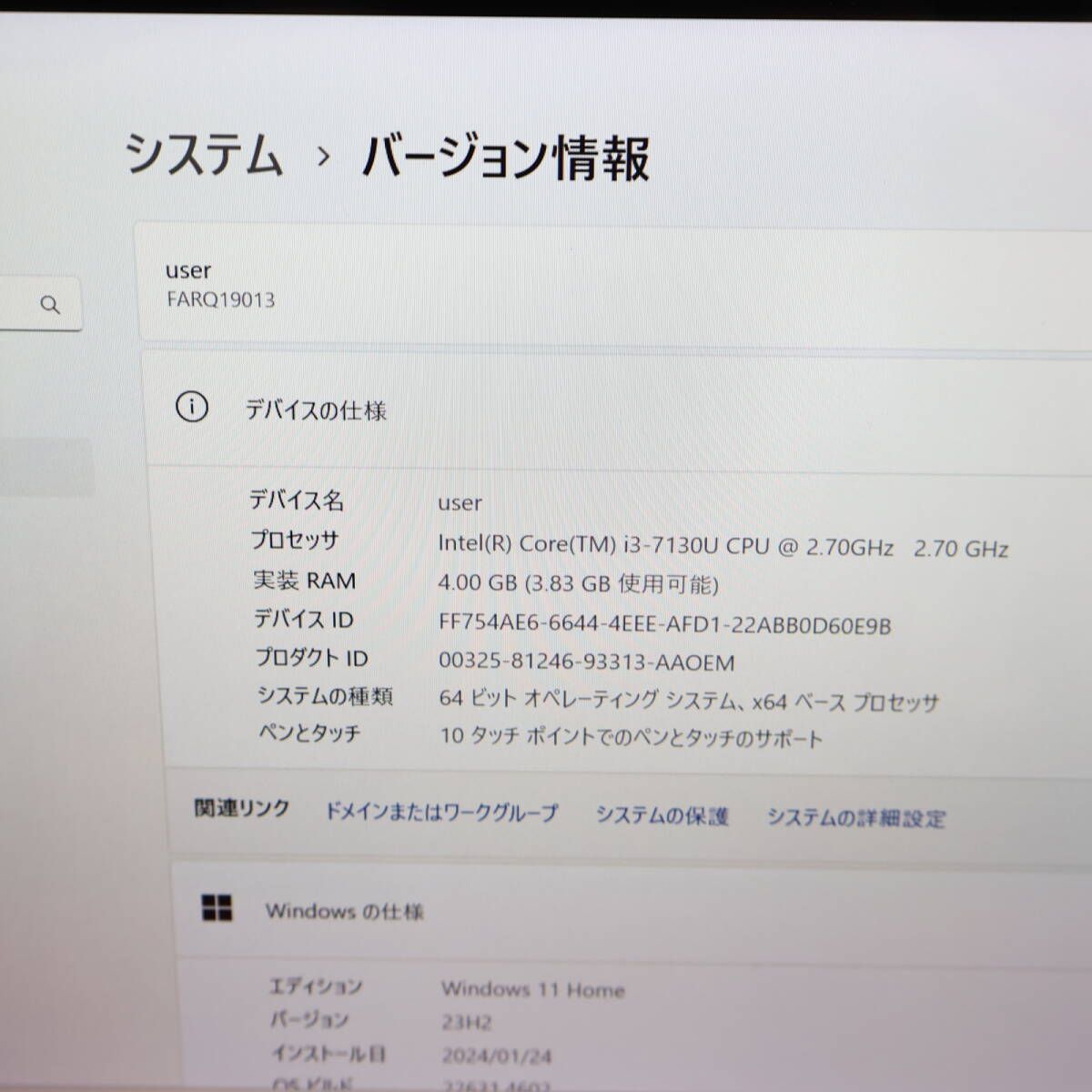Select version value 23H2
The height and width of the screenshot is (1092, 1092).
(466, 1022)
